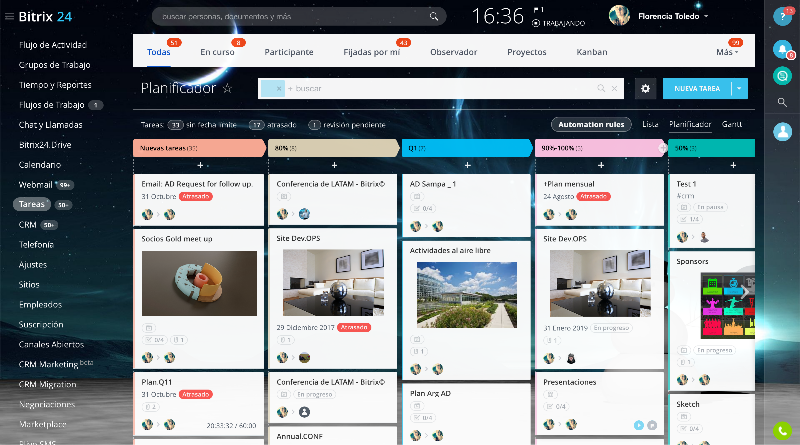This screenshot has height=445, width=800.
Task: Click the blue Q1 column header
Action: pos(467,148)
